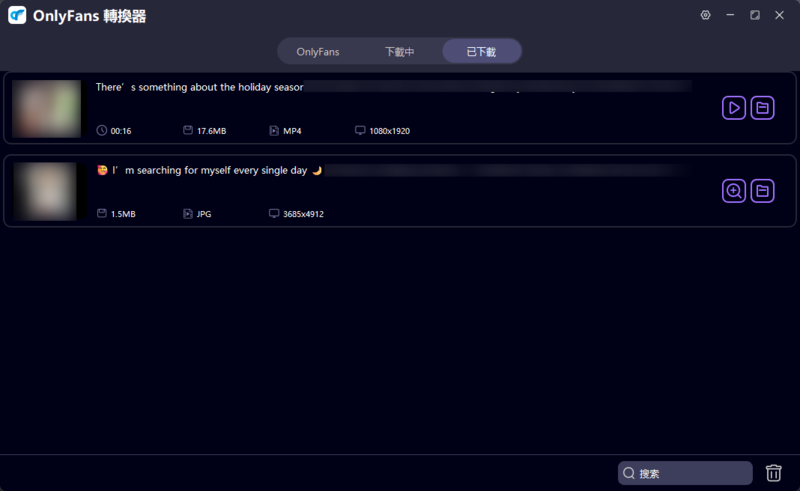
Task: Click the OnlyFans 轉換器 app logo
Action: (x=16, y=16)
